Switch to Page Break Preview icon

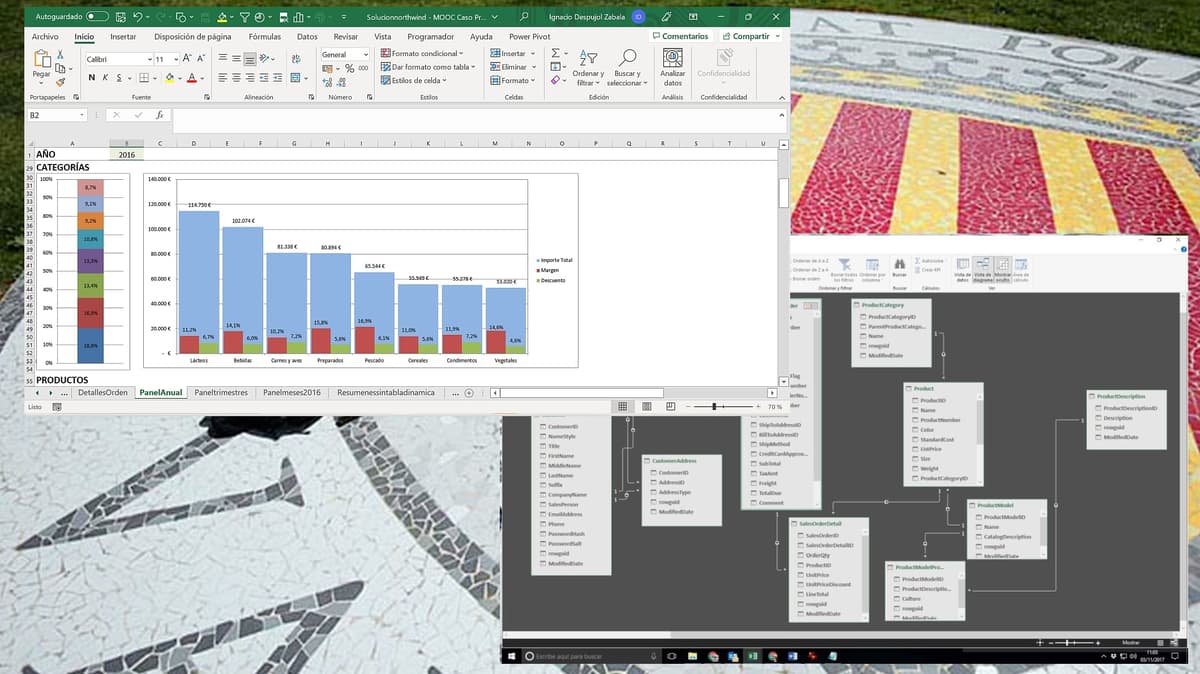click(x=671, y=407)
